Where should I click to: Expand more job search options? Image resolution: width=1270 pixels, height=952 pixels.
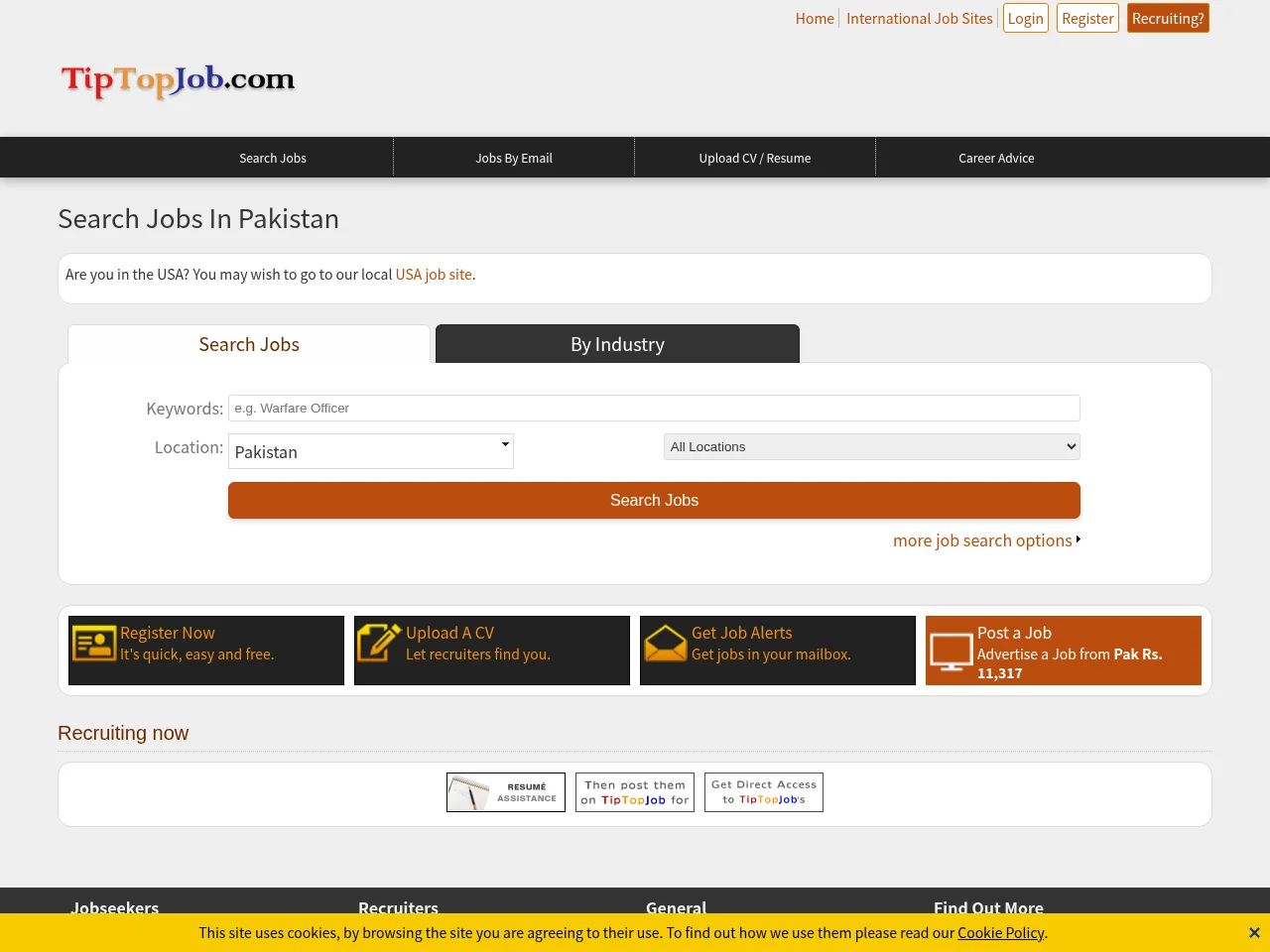(986, 540)
